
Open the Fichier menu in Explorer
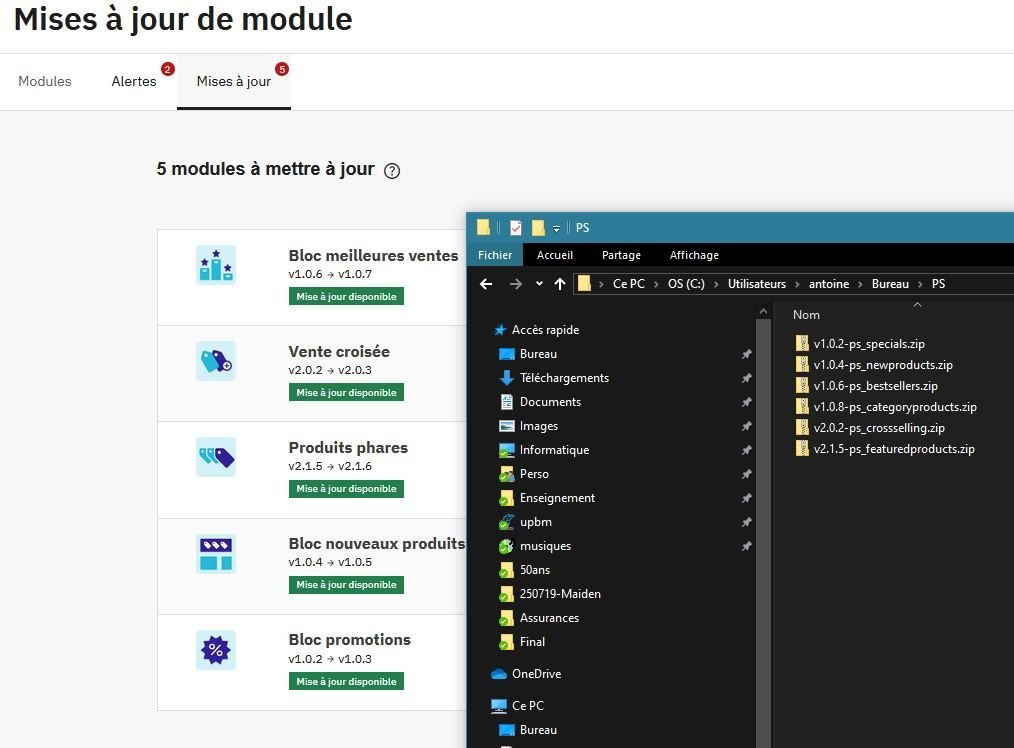point(495,255)
